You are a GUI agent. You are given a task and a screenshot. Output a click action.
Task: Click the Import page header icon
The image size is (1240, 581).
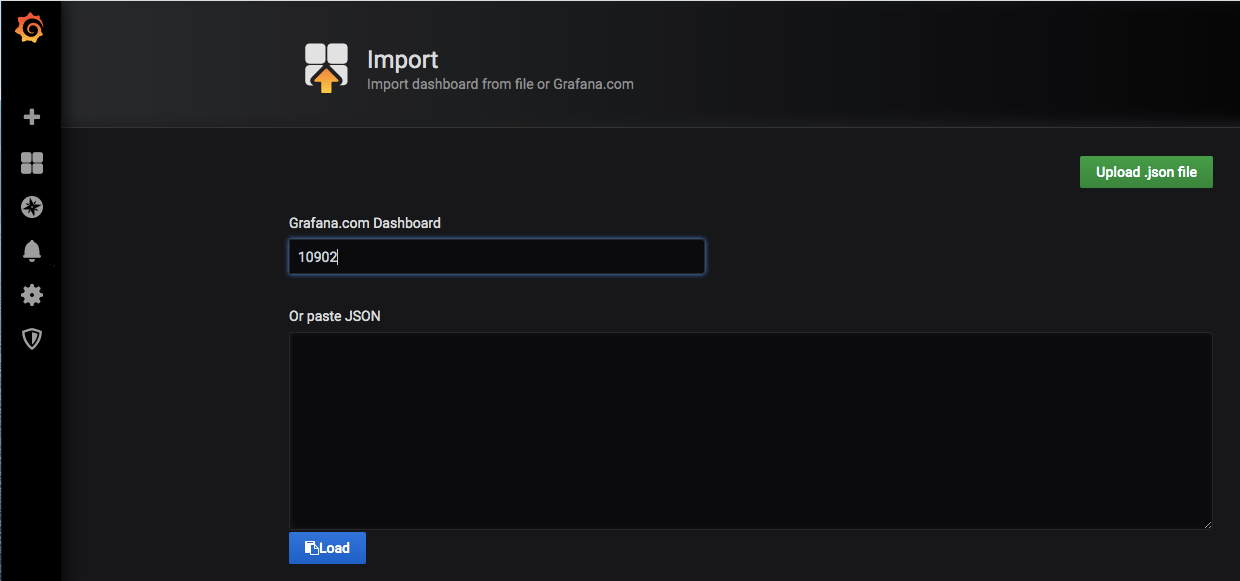(326, 68)
